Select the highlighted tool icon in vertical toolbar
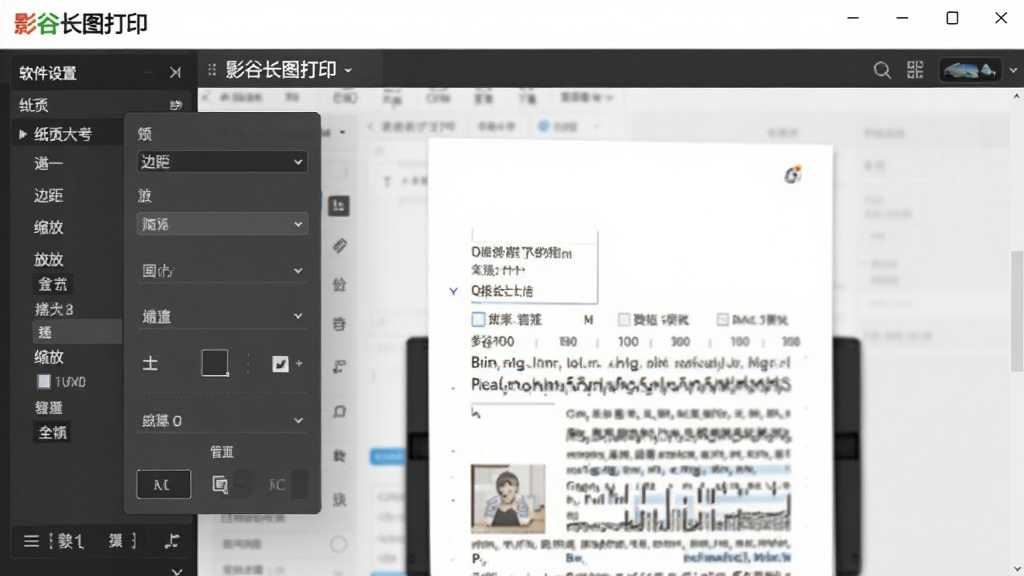The height and width of the screenshot is (576, 1024). coord(339,206)
